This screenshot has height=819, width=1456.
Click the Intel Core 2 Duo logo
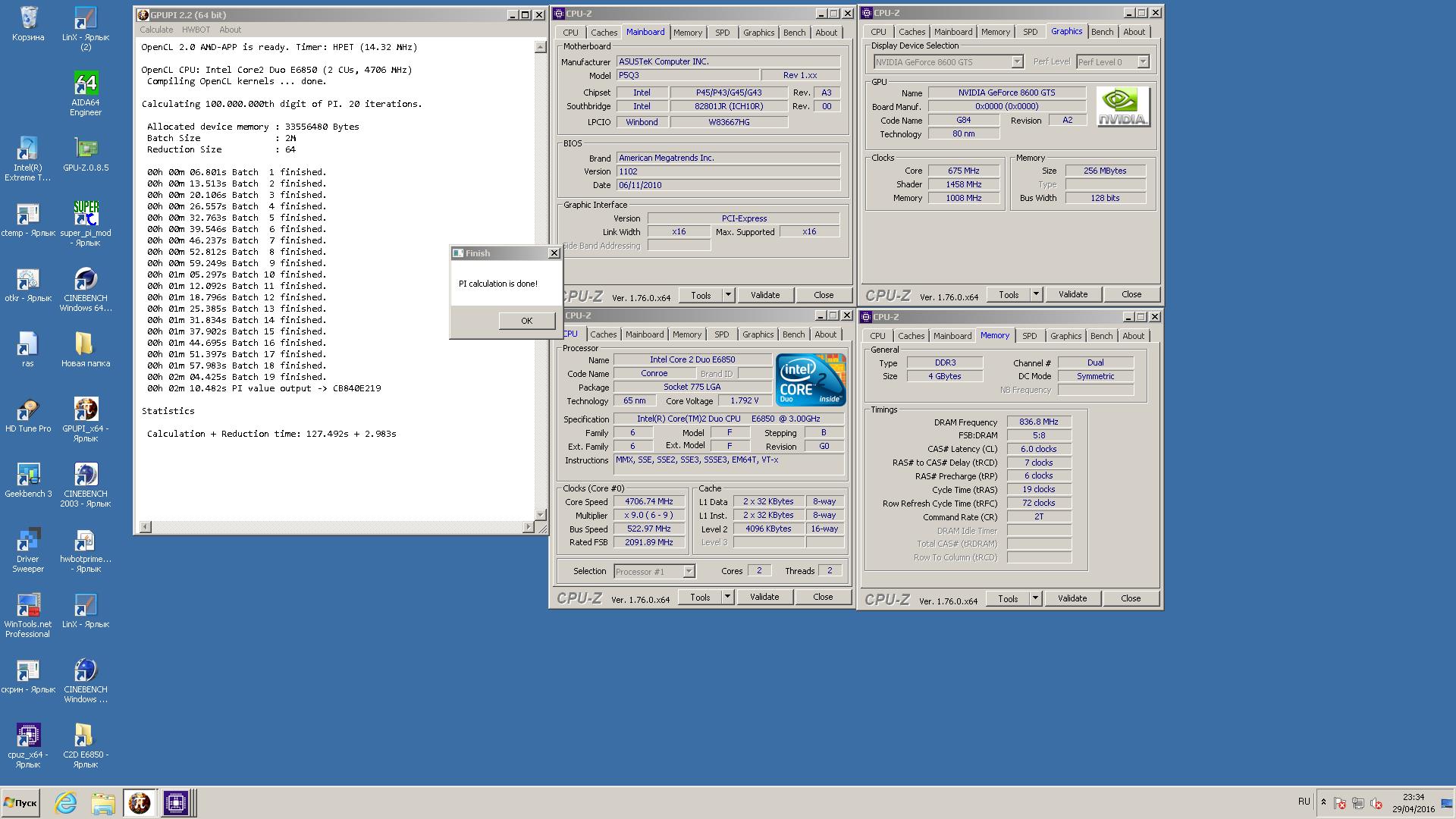tap(811, 380)
